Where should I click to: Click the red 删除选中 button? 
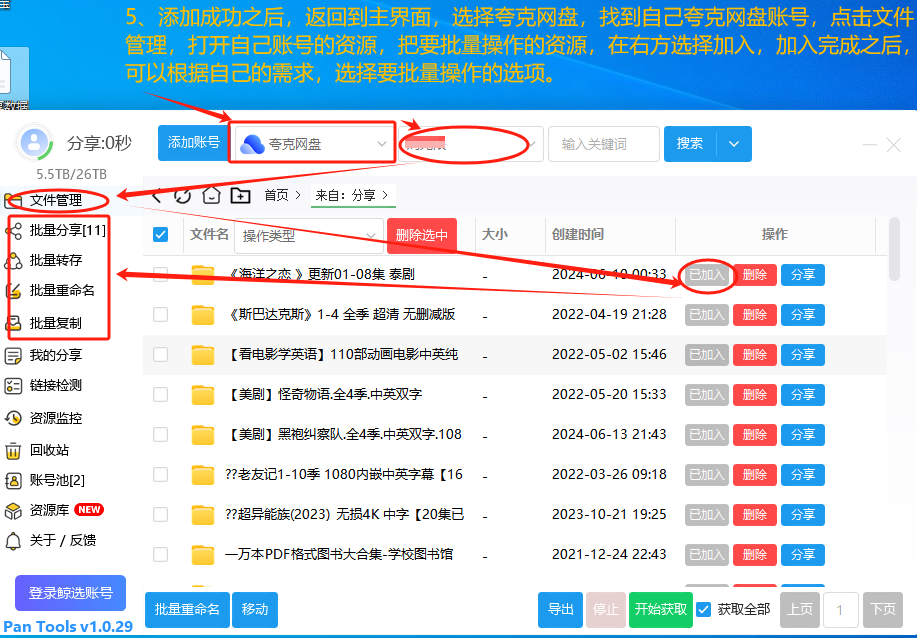pyautogui.click(x=422, y=236)
